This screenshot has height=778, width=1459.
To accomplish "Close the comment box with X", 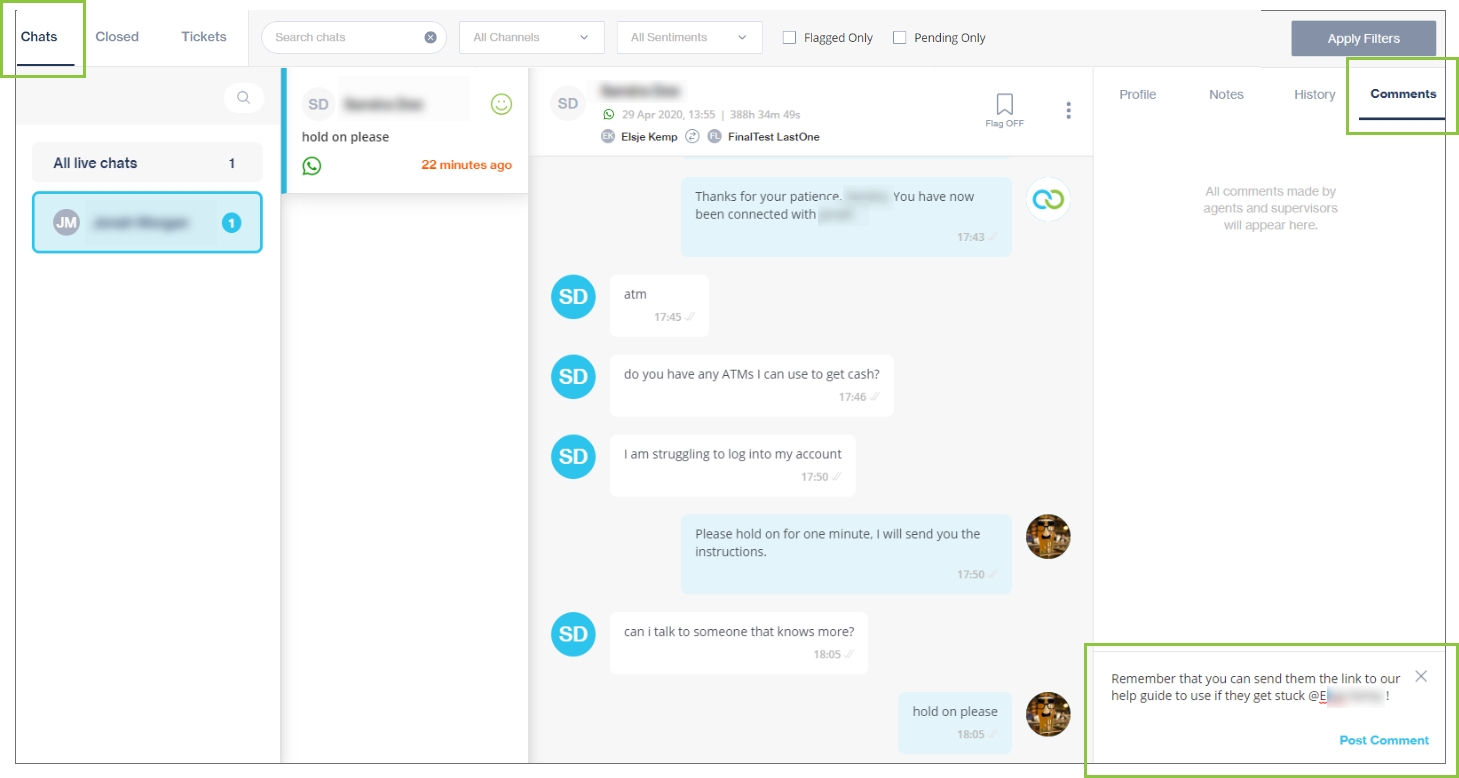I will pyautogui.click(x=1421, y=676).
